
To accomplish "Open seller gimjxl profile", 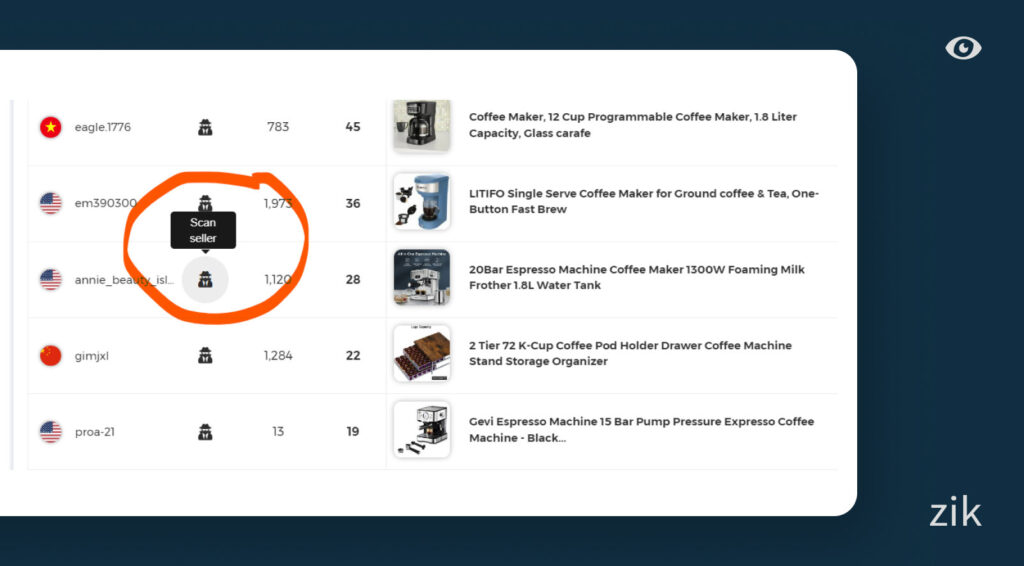I will click(x=92, y=355).
